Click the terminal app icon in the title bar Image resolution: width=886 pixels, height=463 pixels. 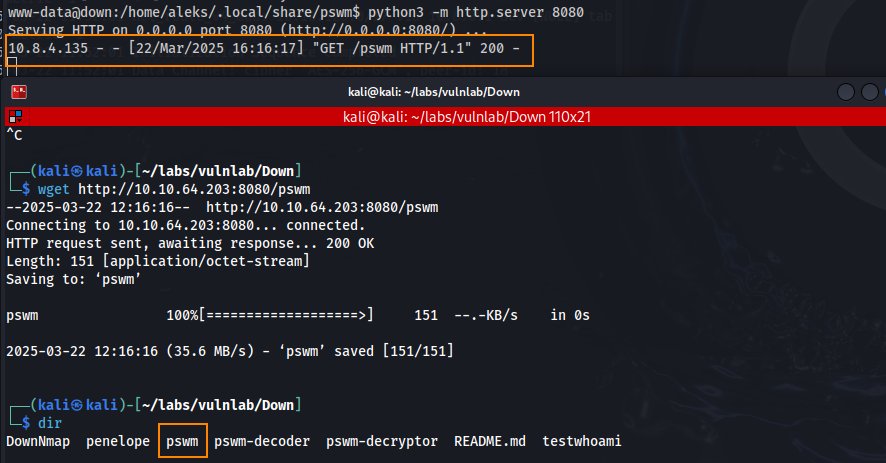click(x=18, y=92)
